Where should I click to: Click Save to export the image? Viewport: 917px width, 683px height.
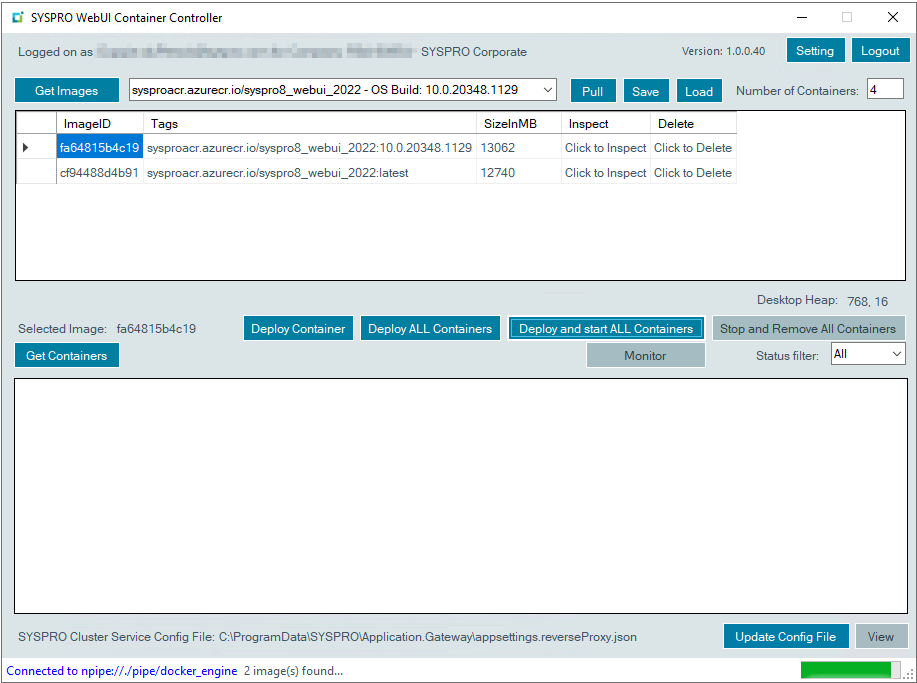point(645,91)
